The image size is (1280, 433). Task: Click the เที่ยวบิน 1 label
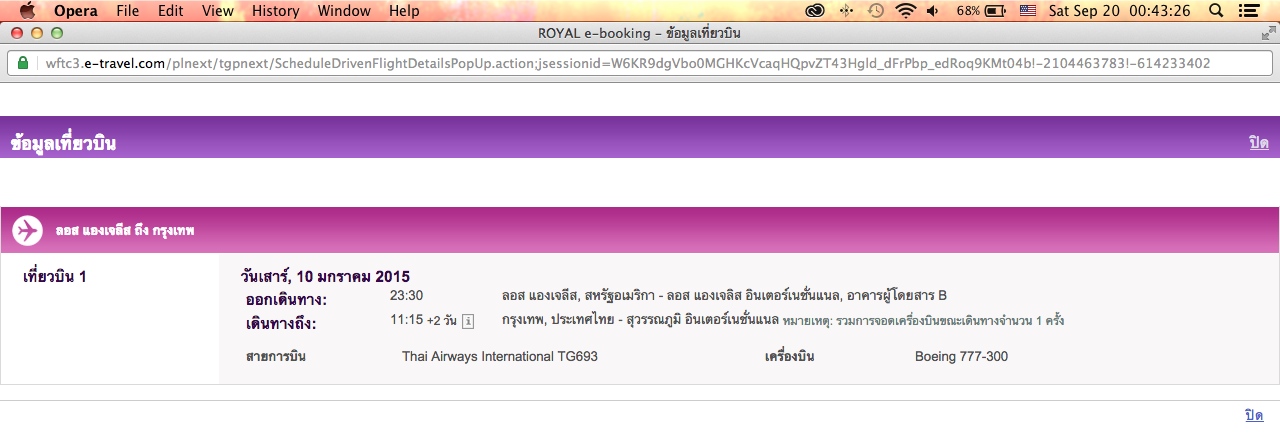coord(54,276)
